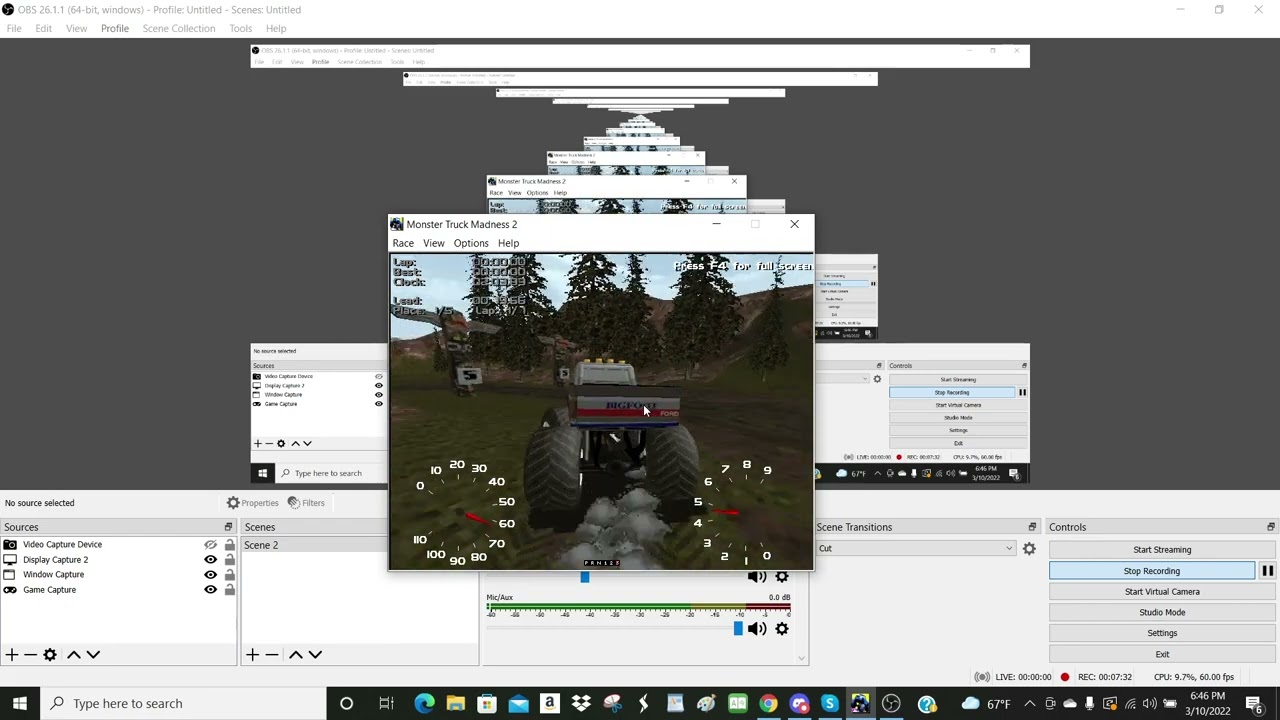Open File Explorer from taskbar
1280x720 pixels.
(x=455, y=703)
